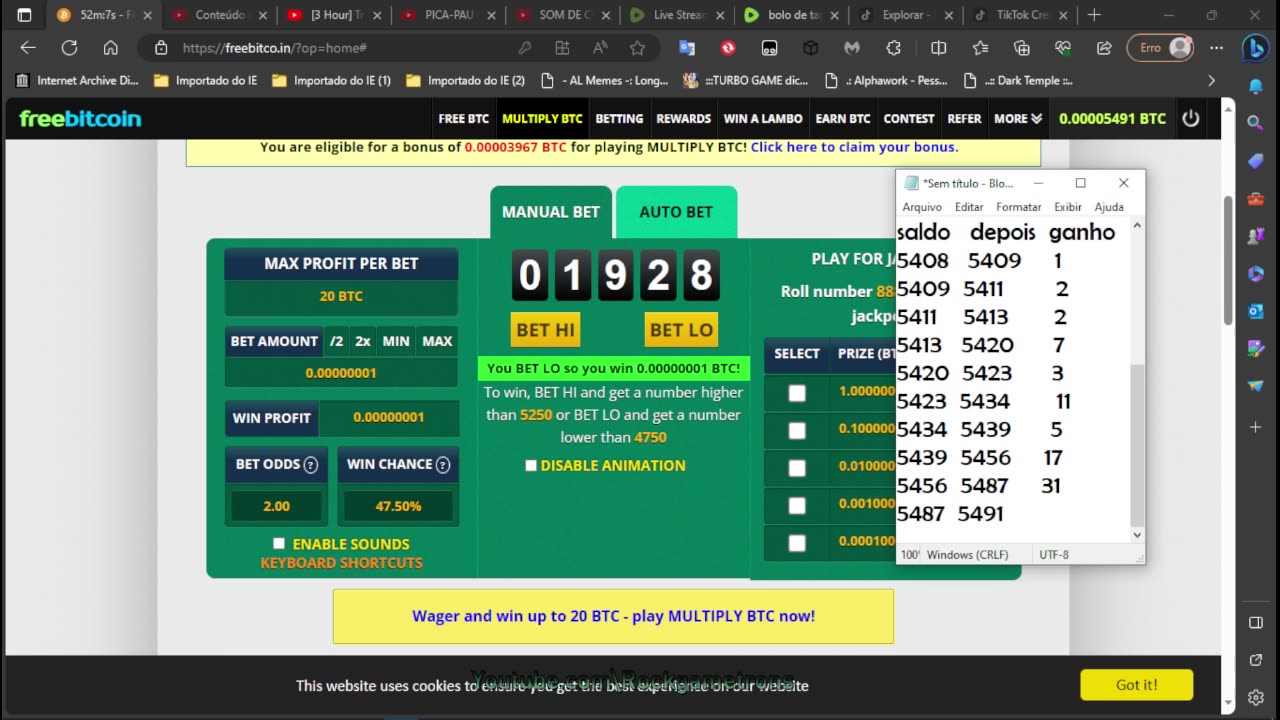Set bet amount to MIN

click(x=396, y=341)
